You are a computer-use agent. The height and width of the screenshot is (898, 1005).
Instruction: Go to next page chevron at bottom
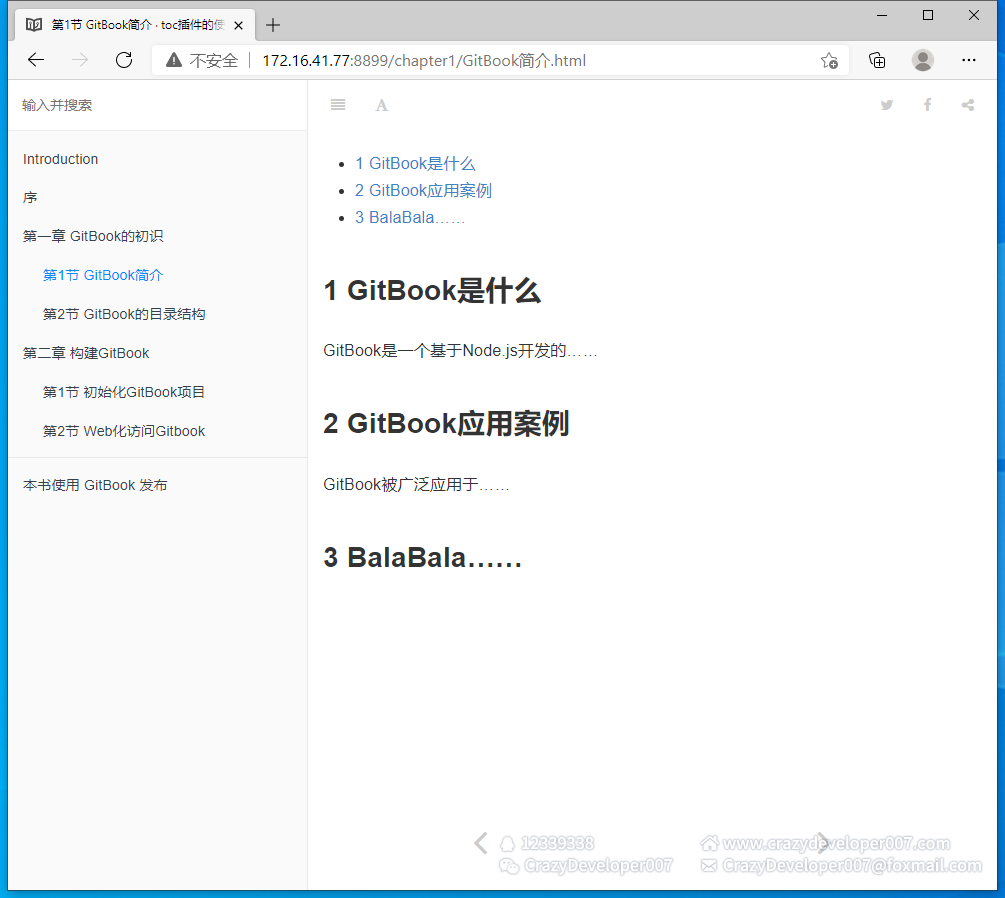(823, 843)
